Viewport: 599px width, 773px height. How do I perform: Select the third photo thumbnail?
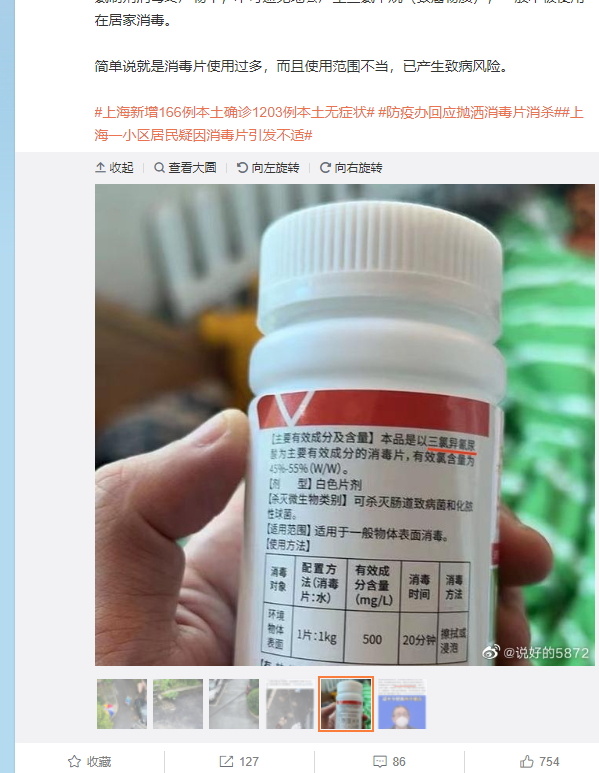pos(234,703)
